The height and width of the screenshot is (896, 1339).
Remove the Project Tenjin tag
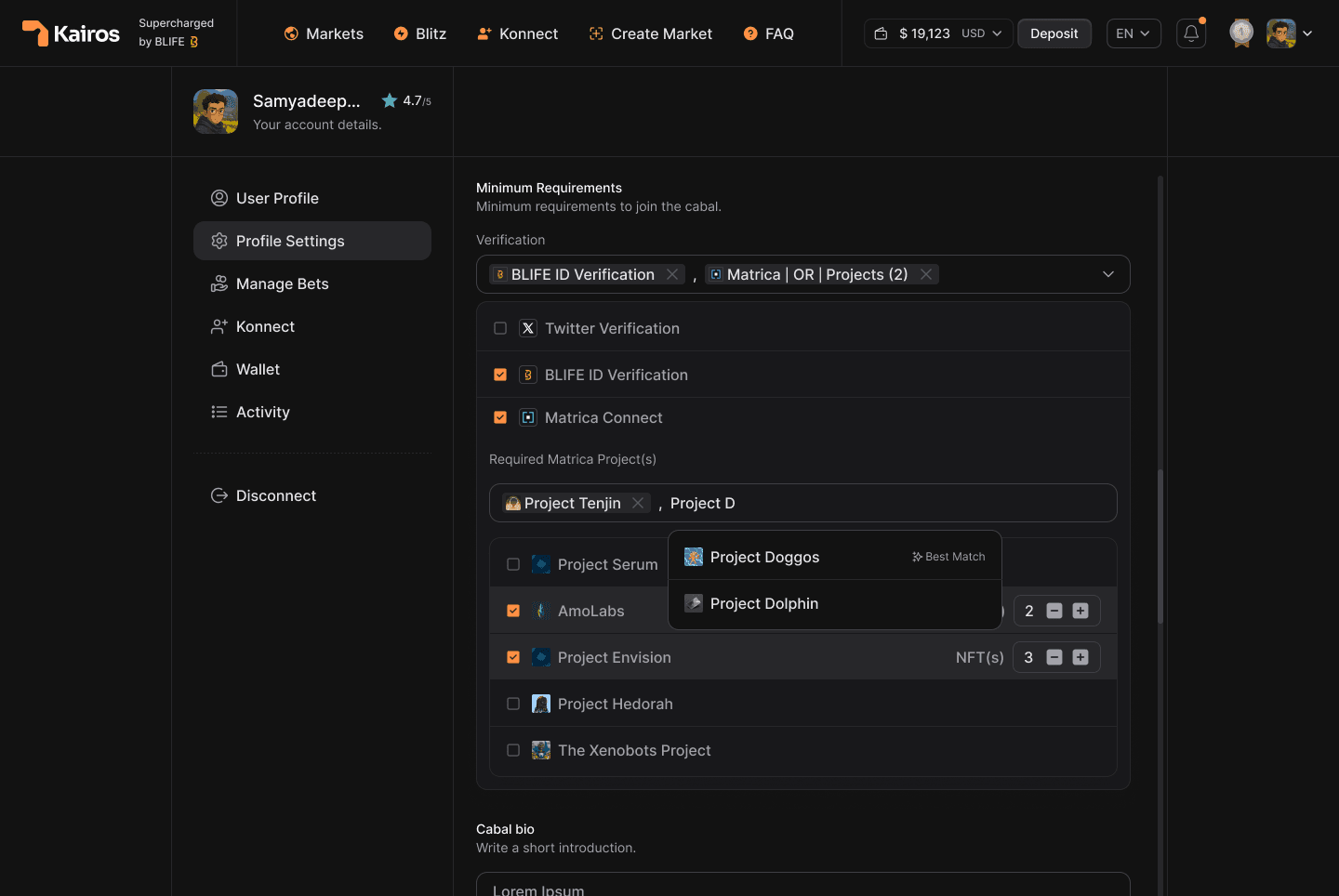638,503
